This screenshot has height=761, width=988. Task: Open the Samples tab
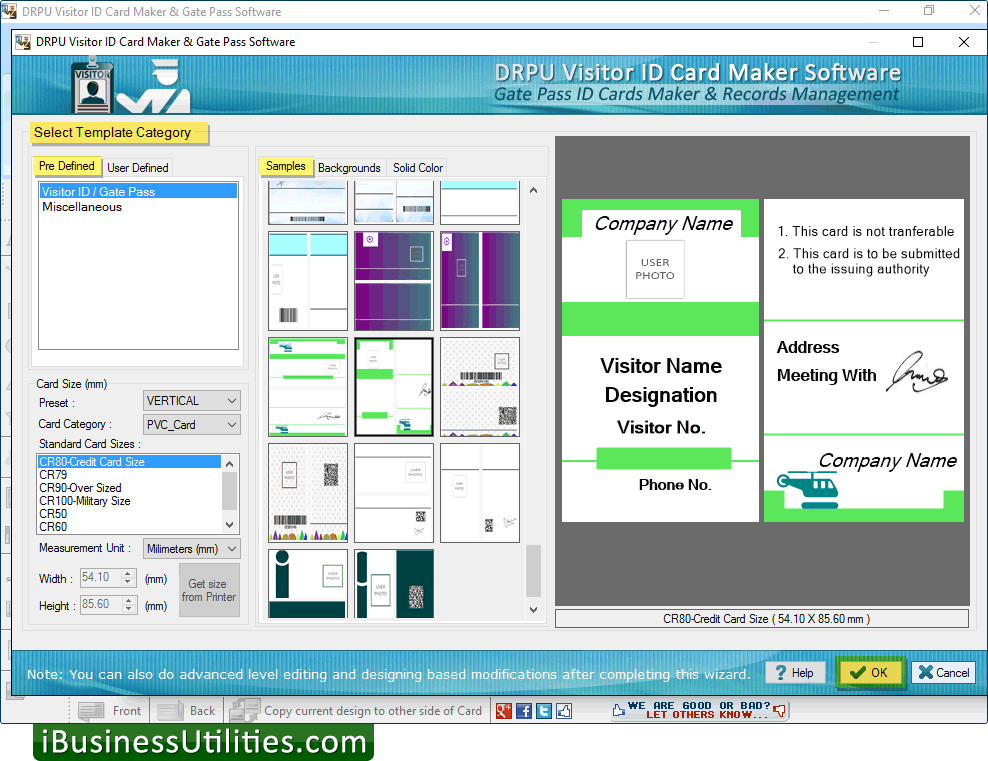pyautogui.click(x=285, y=166)
